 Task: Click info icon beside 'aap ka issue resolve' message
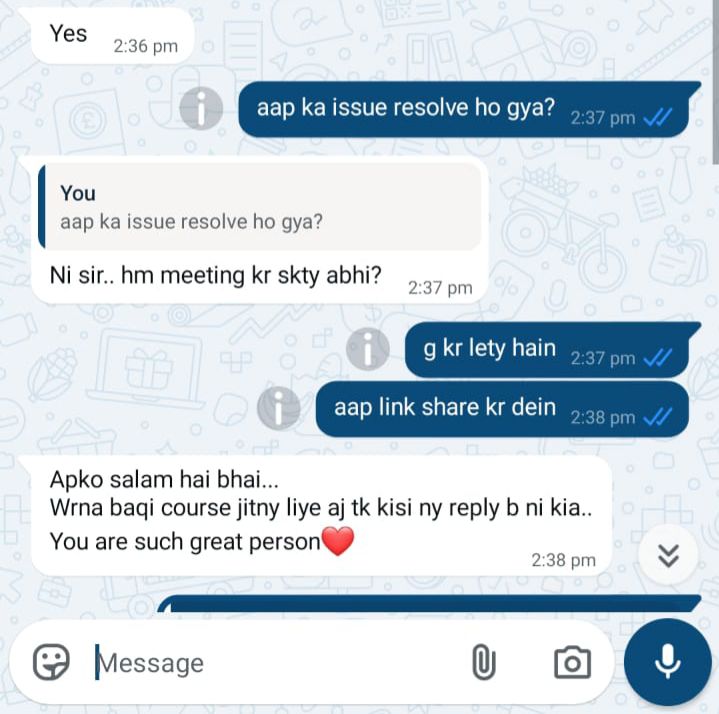[201, 108]
